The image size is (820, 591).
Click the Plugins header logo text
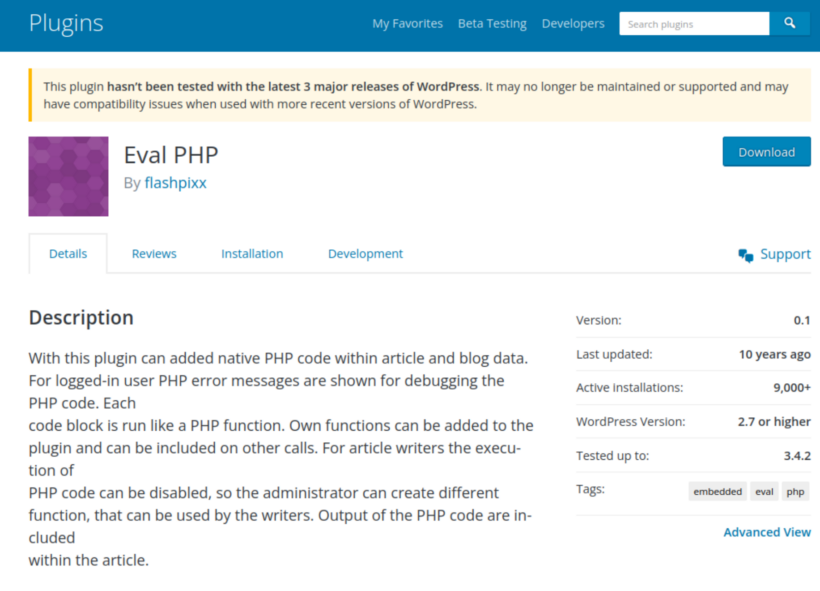click(x=66, y=22)
